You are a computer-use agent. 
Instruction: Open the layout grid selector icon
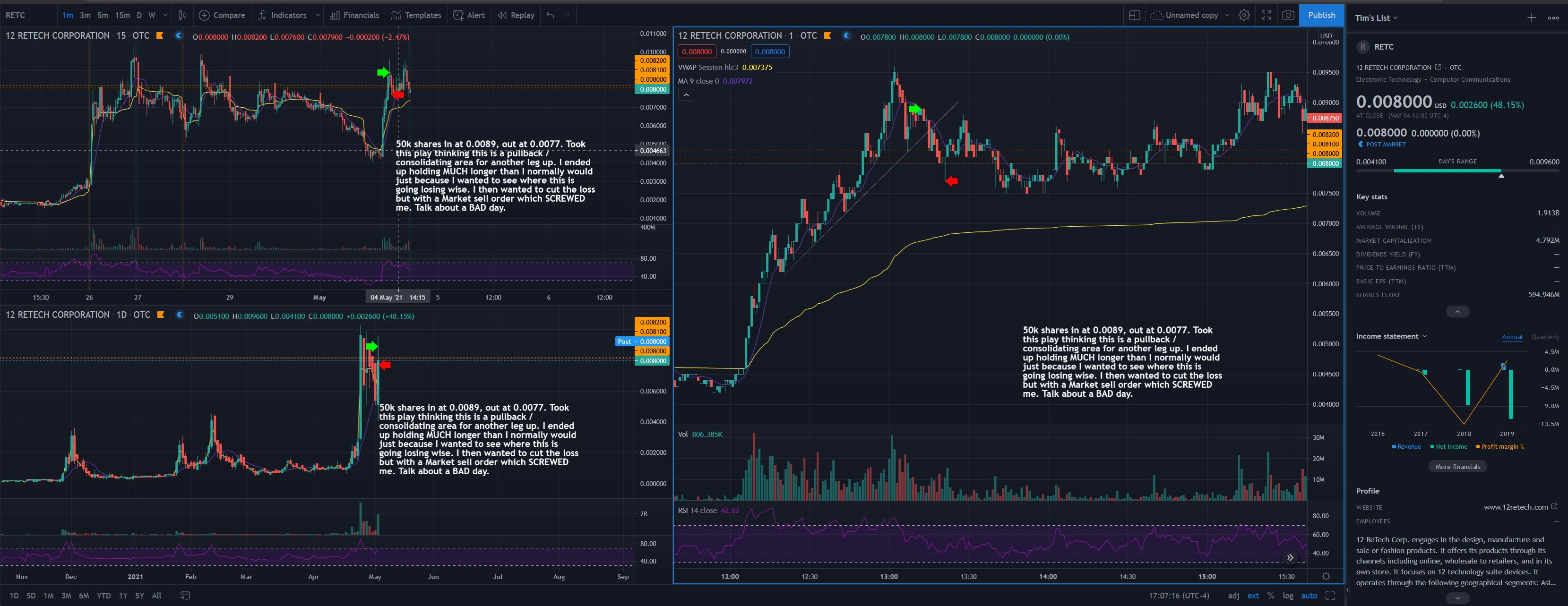pos(1134,15)
